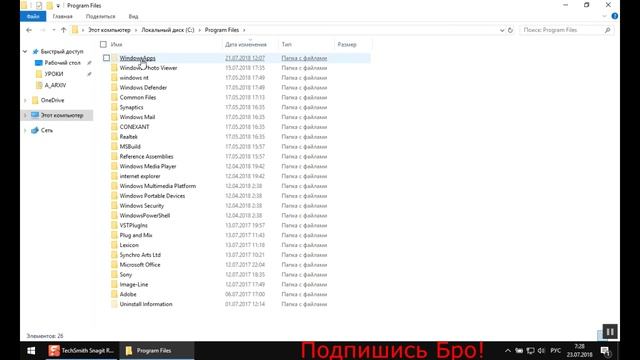640x360 pixels.
Task: Expand the ribbon with the chevron
Action: pos(604,16)
